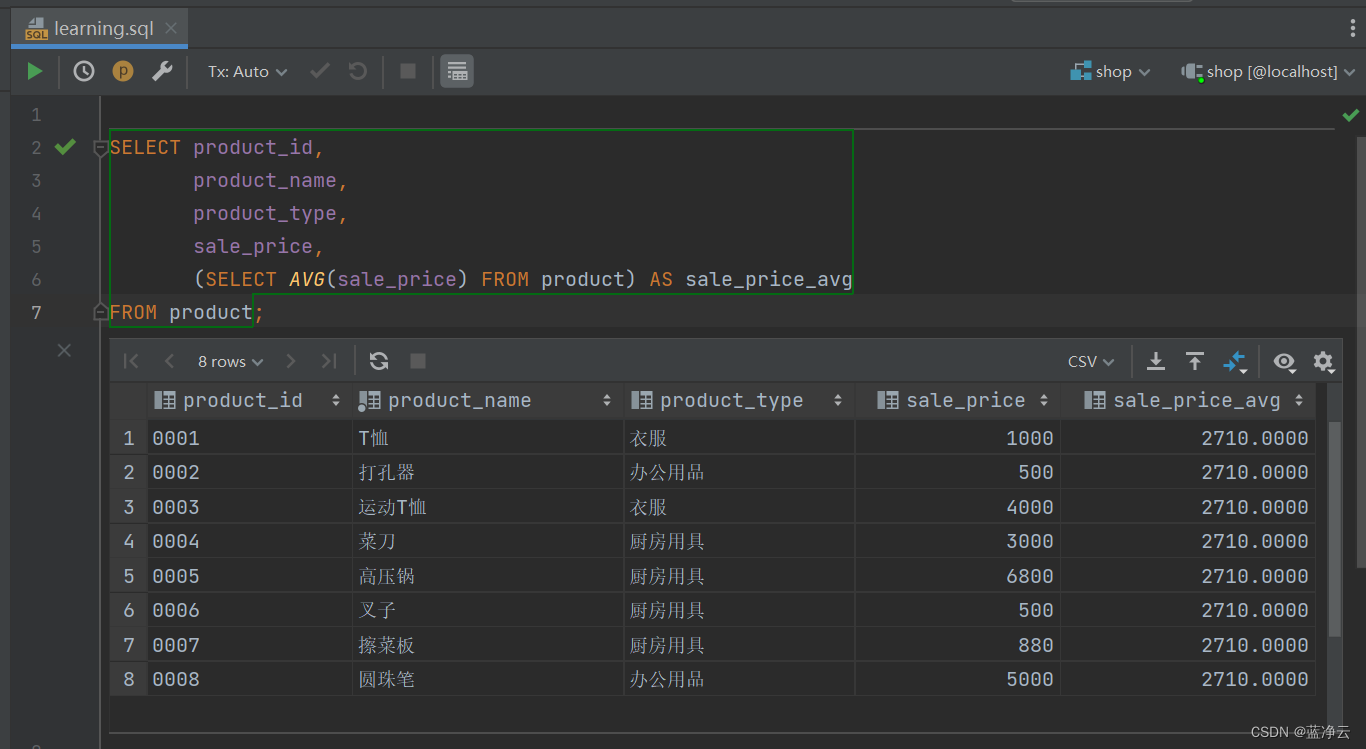
Task: Click the green gutter check mark on line 2
Action: pos(65,147)
